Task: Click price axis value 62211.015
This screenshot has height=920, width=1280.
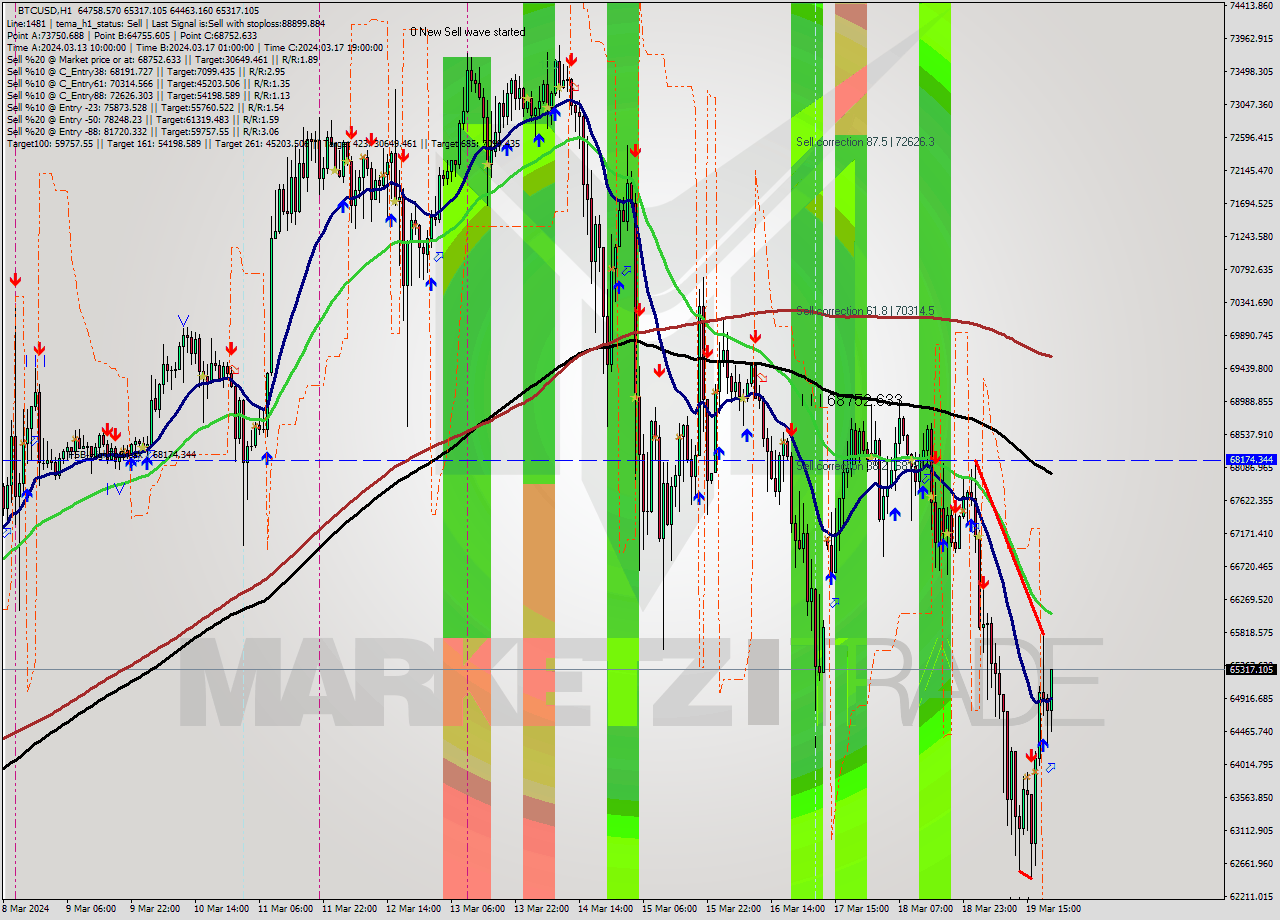Action: coord(1250,896)
